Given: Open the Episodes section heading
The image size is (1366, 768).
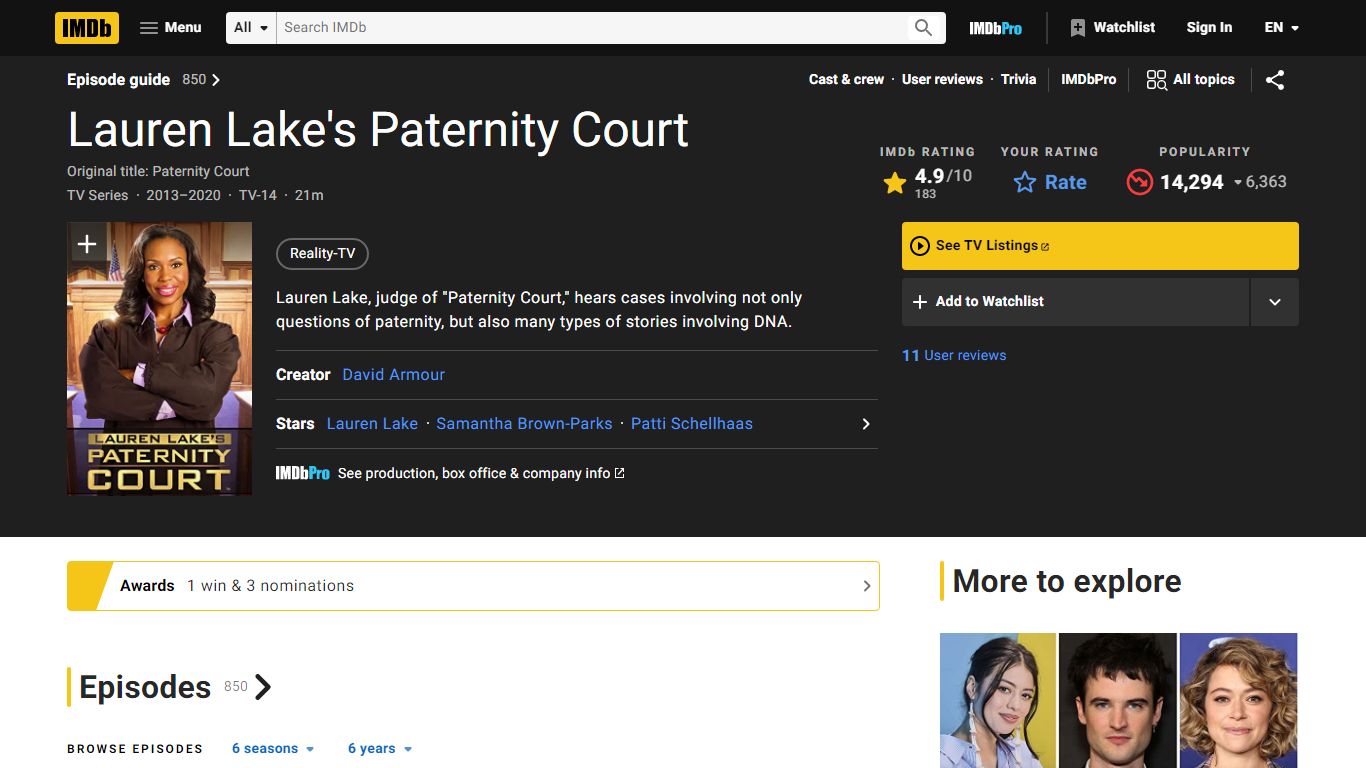Looking at the screenshot, I should click(145, 687).
